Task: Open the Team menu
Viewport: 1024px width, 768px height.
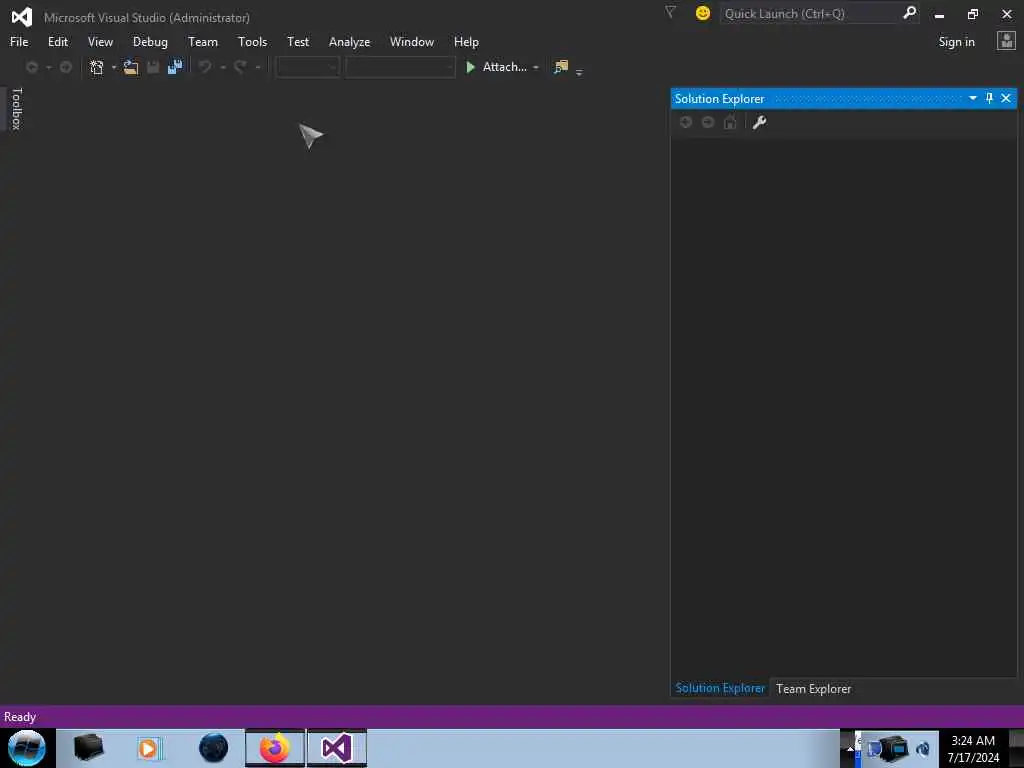Action: tap(202, 42)
